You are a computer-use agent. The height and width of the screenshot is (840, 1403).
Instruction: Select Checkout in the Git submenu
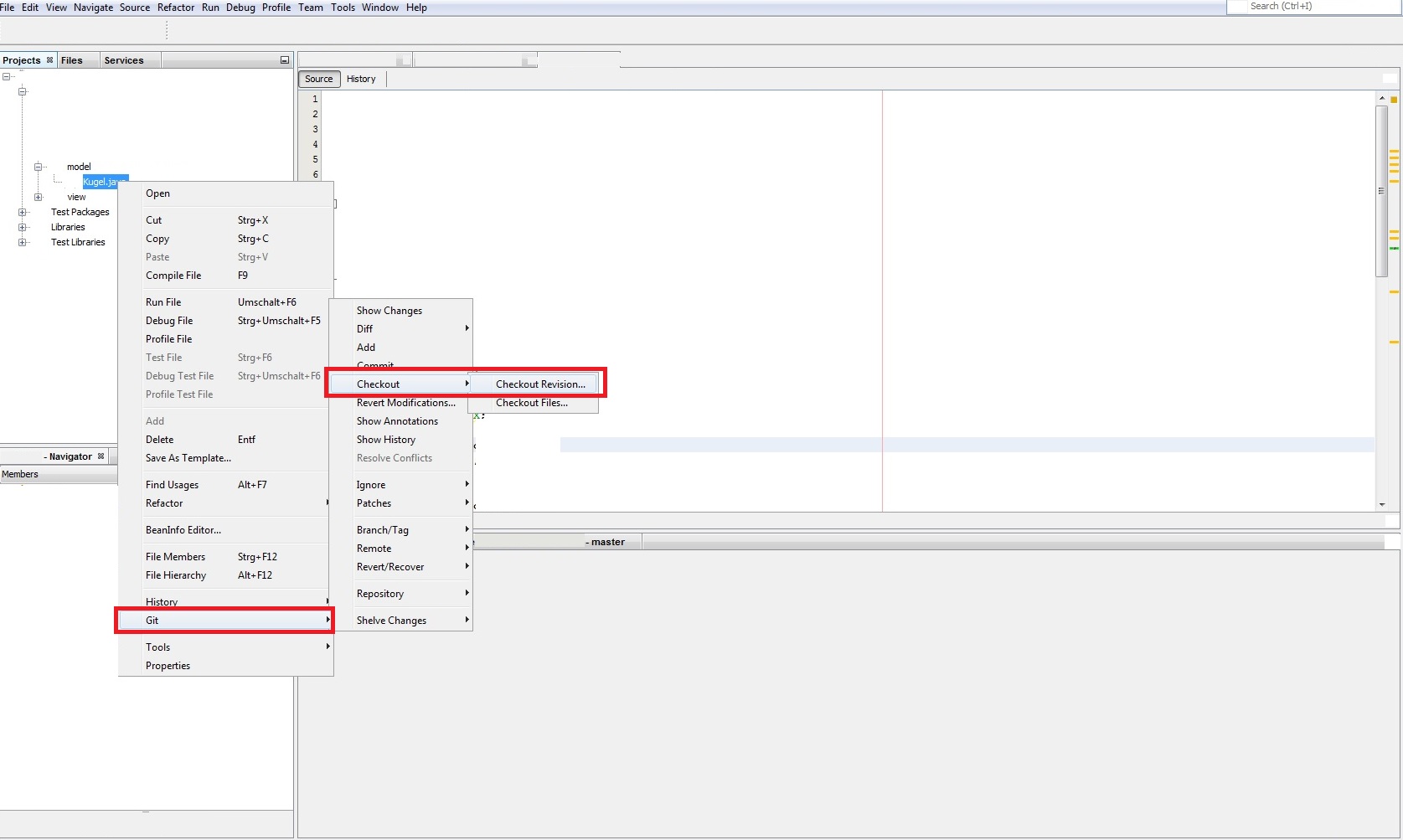[401, 384]
